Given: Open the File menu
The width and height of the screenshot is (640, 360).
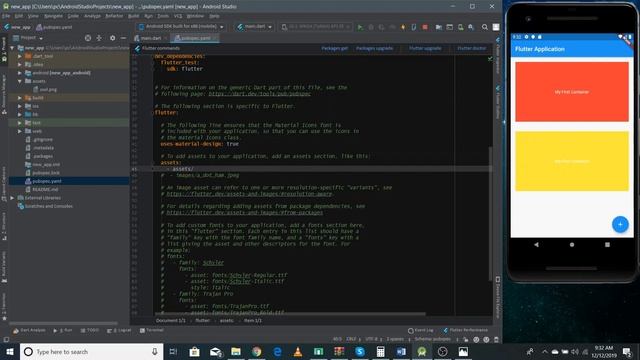Looking at the screenshot, I should 6,16.
